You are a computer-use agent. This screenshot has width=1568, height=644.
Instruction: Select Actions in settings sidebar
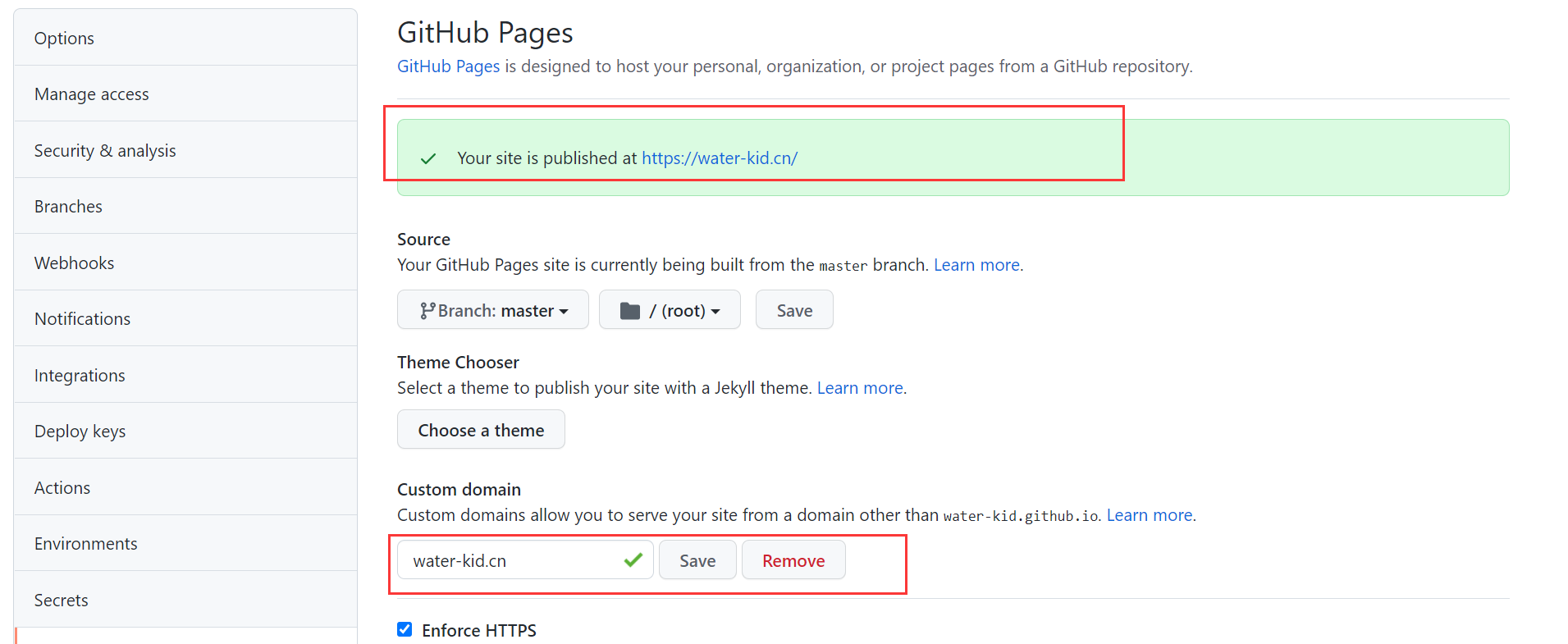click(x=185, y=487)
